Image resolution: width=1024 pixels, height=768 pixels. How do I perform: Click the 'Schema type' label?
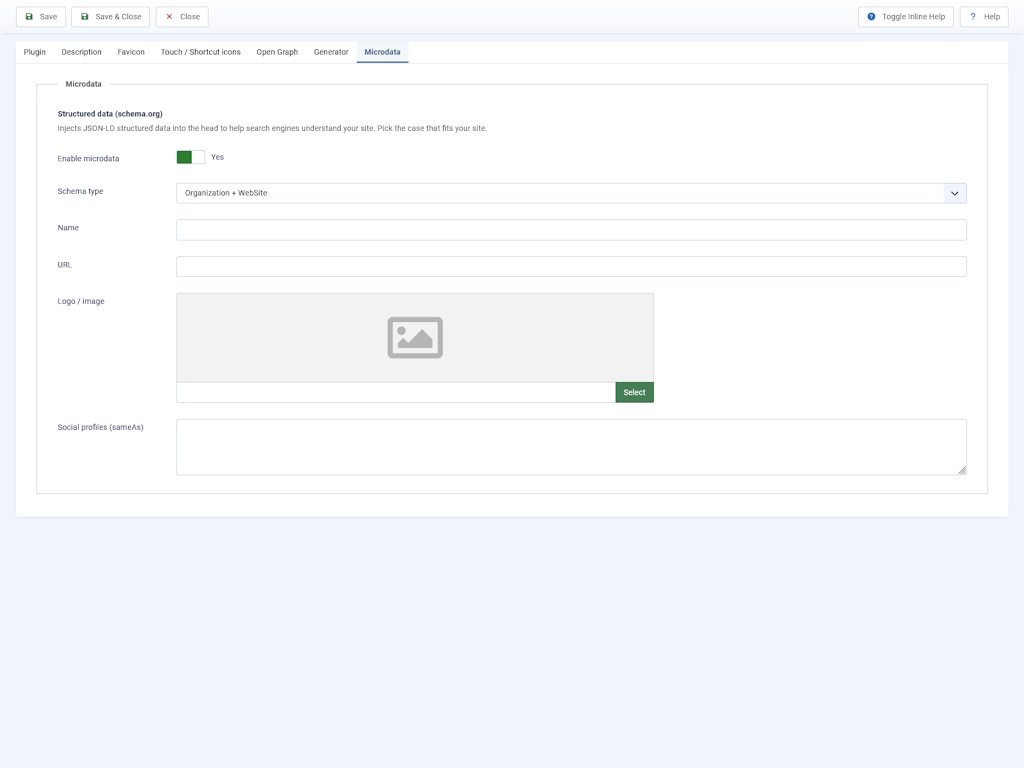80,191
